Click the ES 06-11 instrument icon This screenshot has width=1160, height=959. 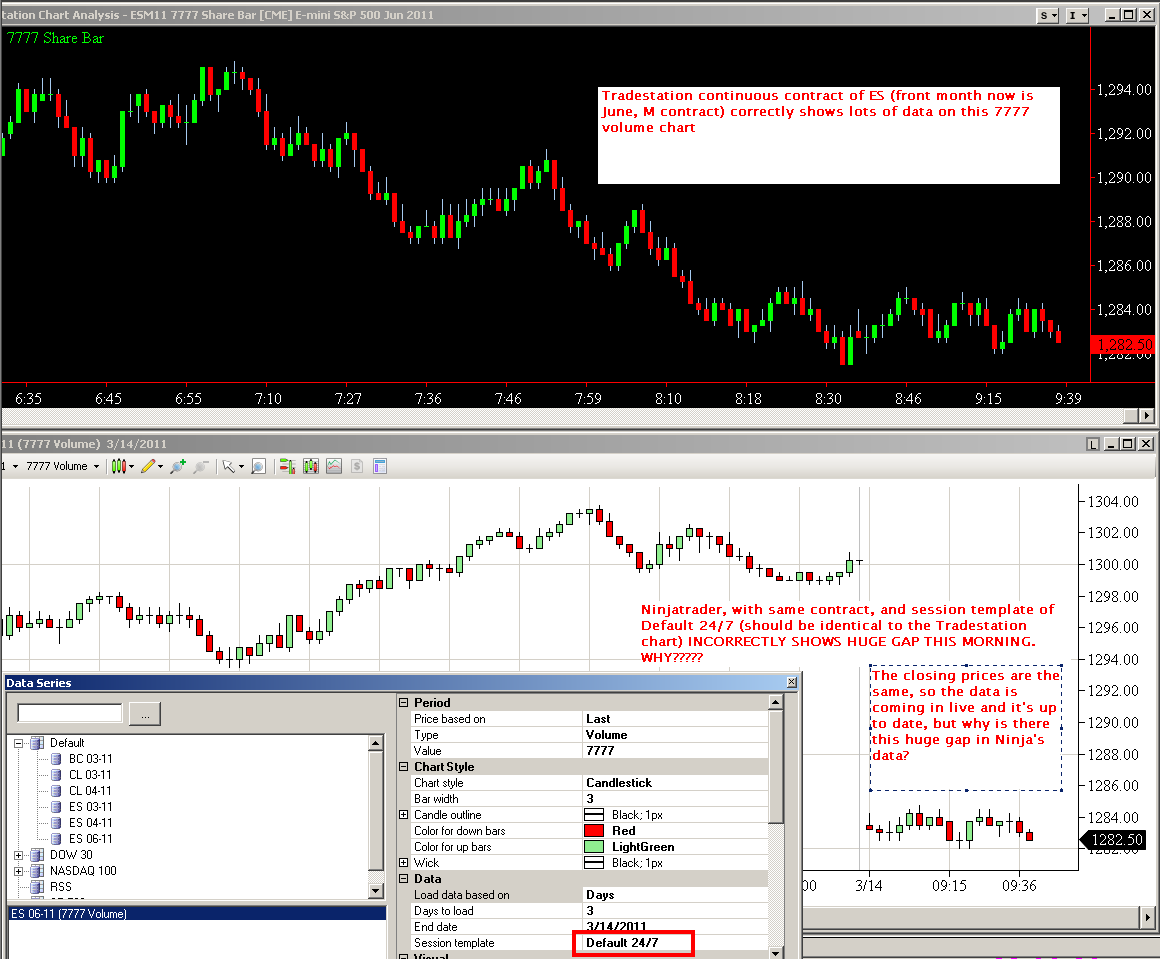tap(55, 838)
